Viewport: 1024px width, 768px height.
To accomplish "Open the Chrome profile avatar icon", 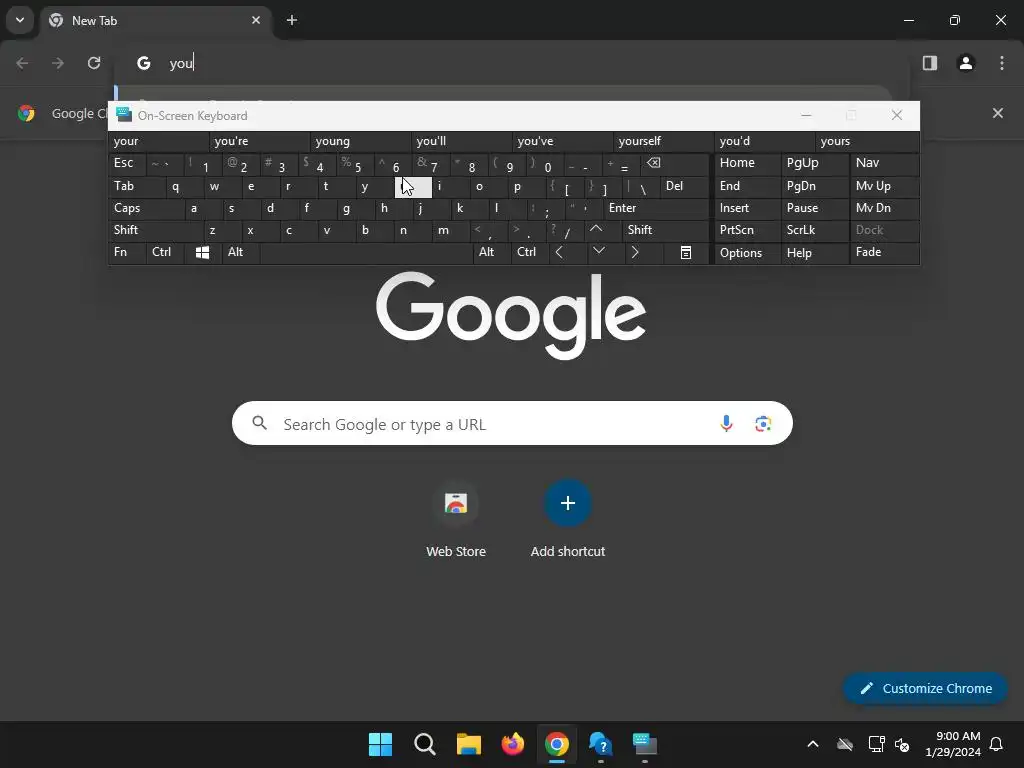I will coord(966,63).
